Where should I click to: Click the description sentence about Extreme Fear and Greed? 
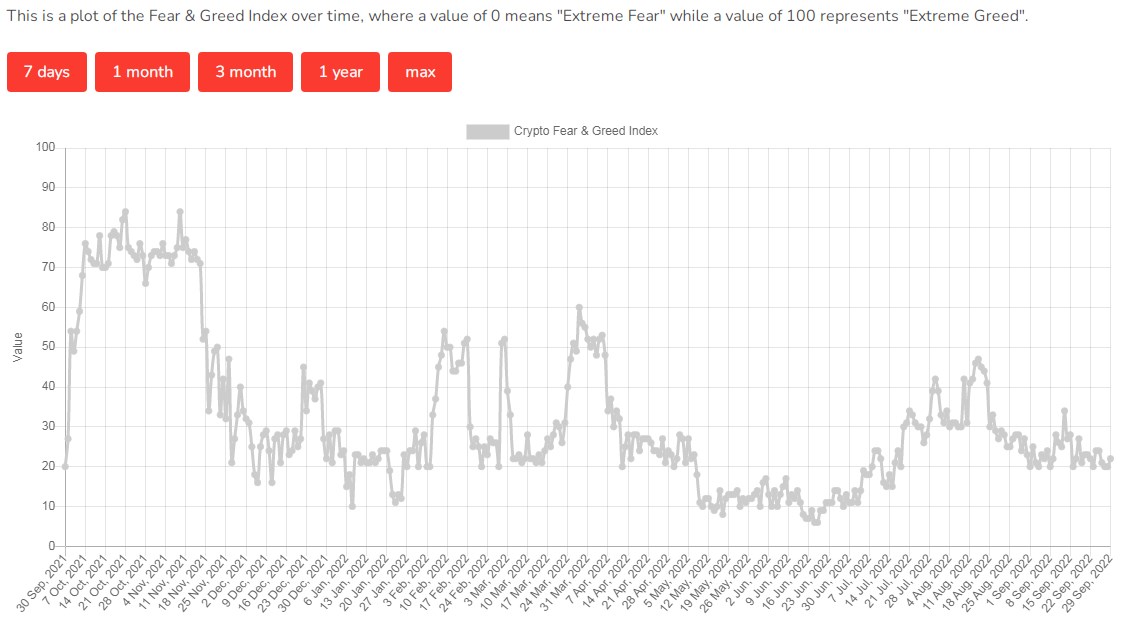point(517,16)
